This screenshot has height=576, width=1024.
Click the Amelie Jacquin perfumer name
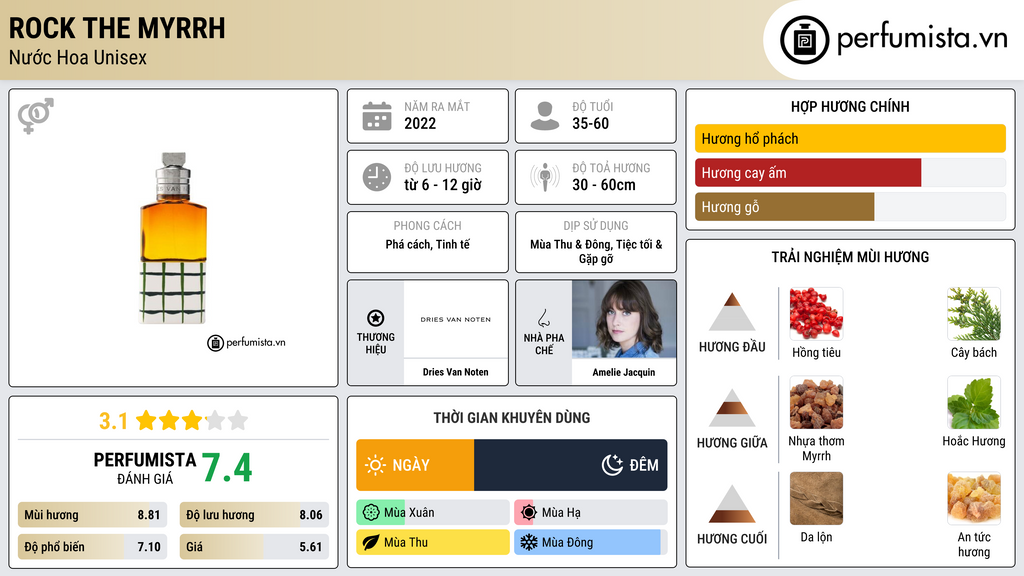[624, 372]
